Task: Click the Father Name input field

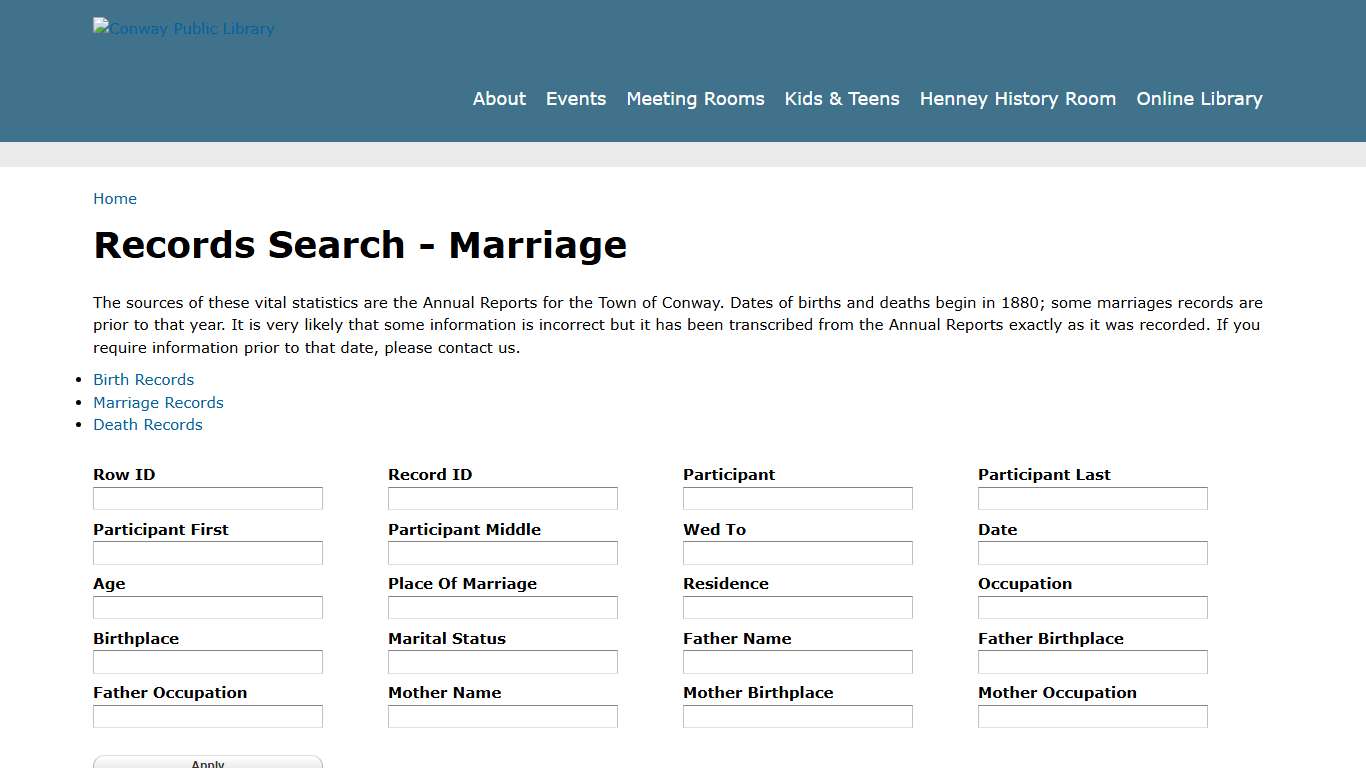Action: coord(797,661)
